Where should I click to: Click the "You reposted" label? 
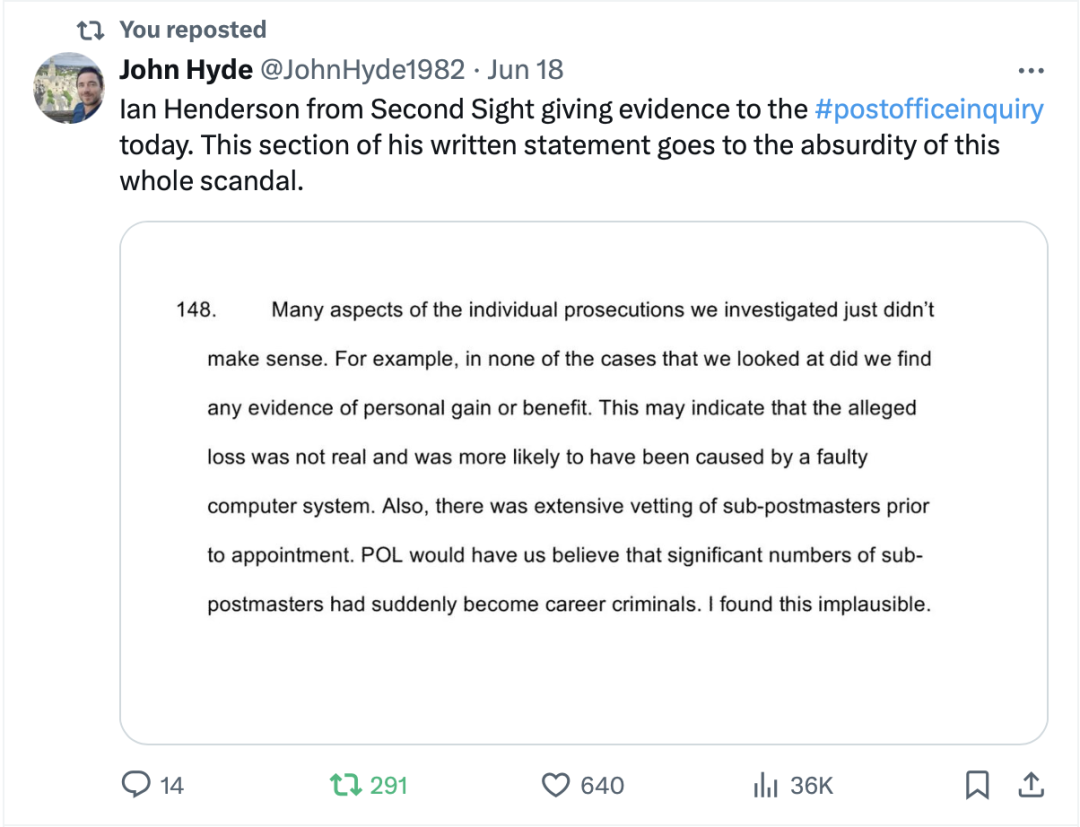[x=193, y=30]
